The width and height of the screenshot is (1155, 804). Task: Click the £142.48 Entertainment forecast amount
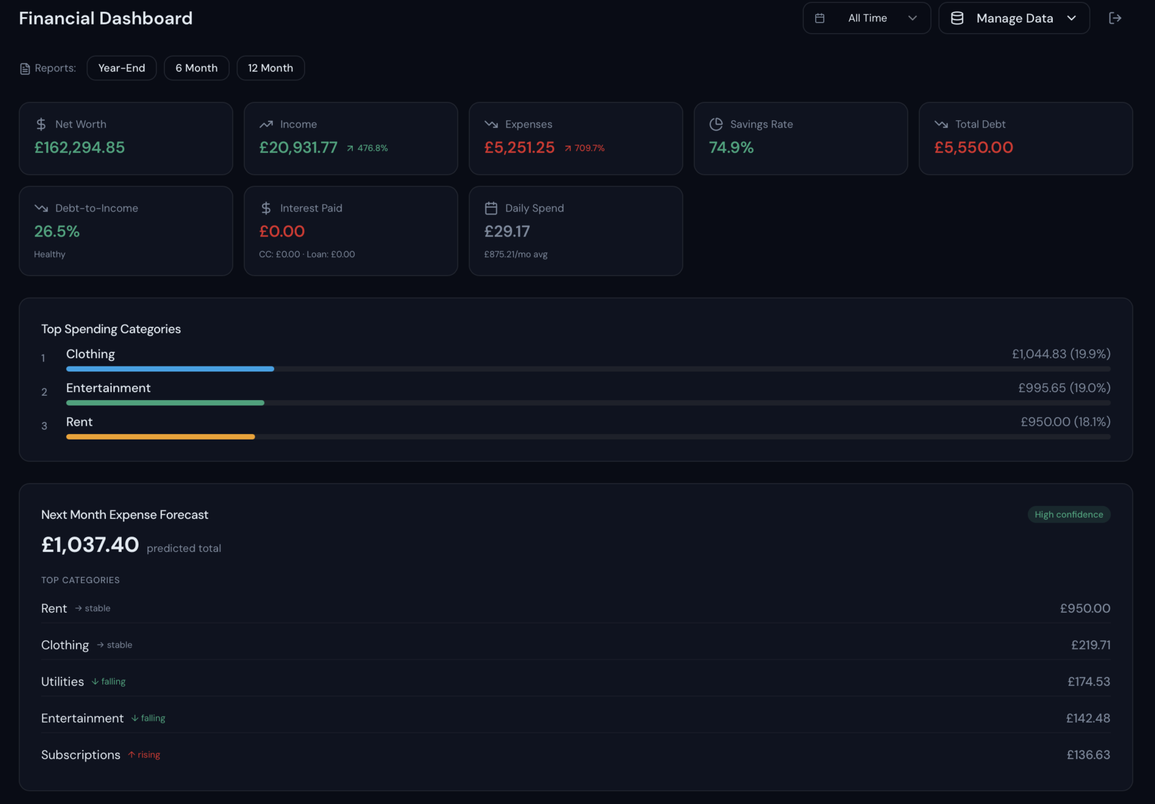click(1088, 718)
